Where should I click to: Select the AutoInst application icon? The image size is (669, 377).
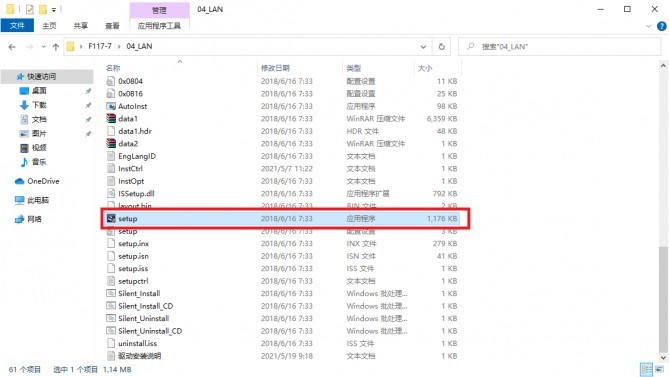pos(111,106)
